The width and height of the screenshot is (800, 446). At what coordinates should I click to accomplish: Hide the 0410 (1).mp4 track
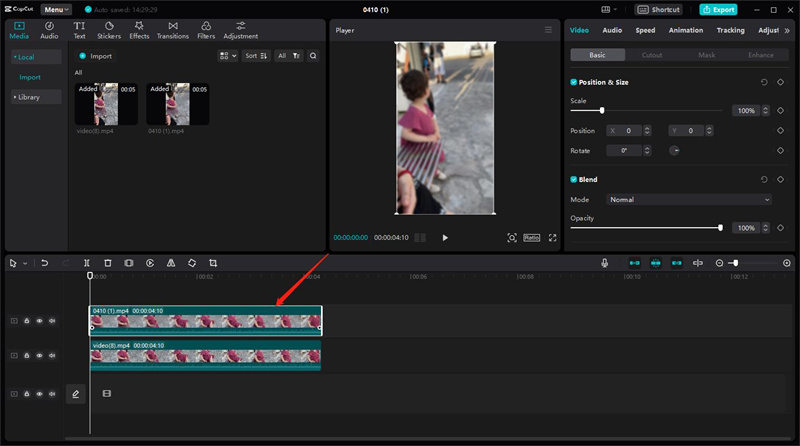click(x=39, y=321)
